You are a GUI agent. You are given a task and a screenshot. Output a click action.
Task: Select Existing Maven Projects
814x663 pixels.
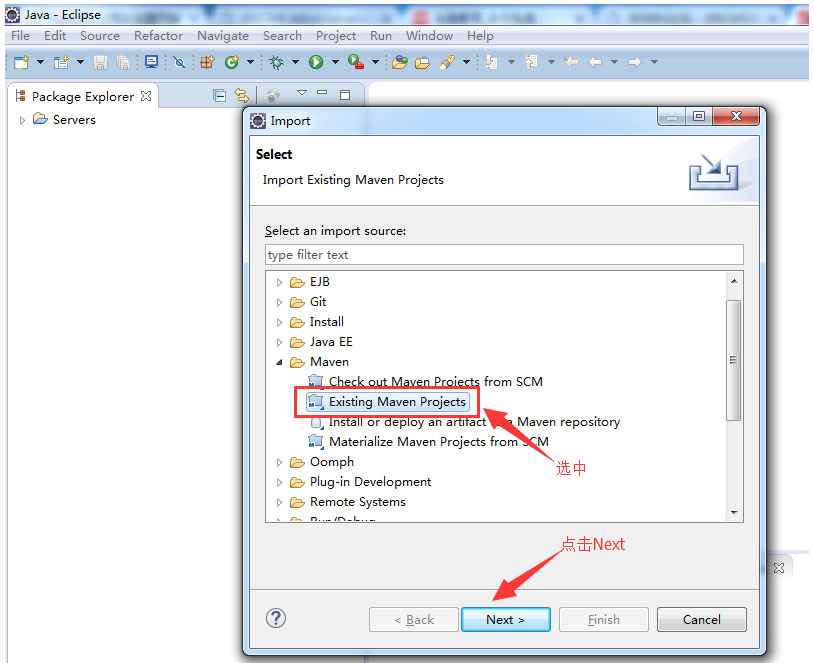tap(396, 402)
